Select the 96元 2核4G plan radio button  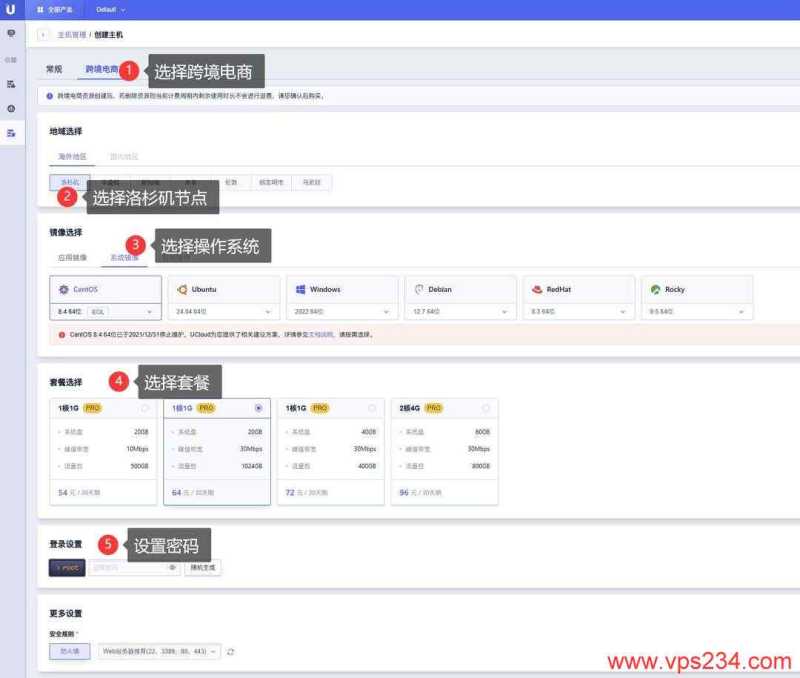point(486,408)
